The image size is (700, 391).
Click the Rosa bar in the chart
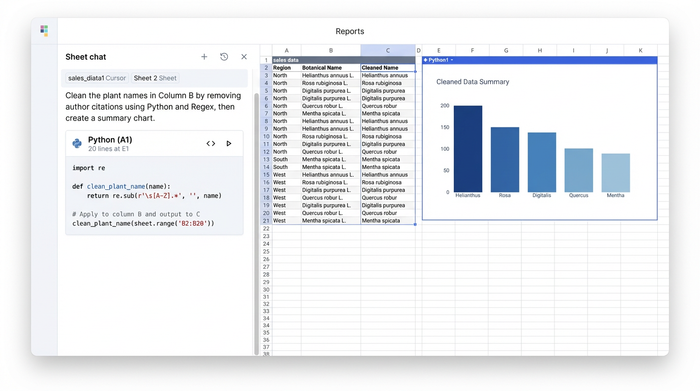tap(505, 160)
